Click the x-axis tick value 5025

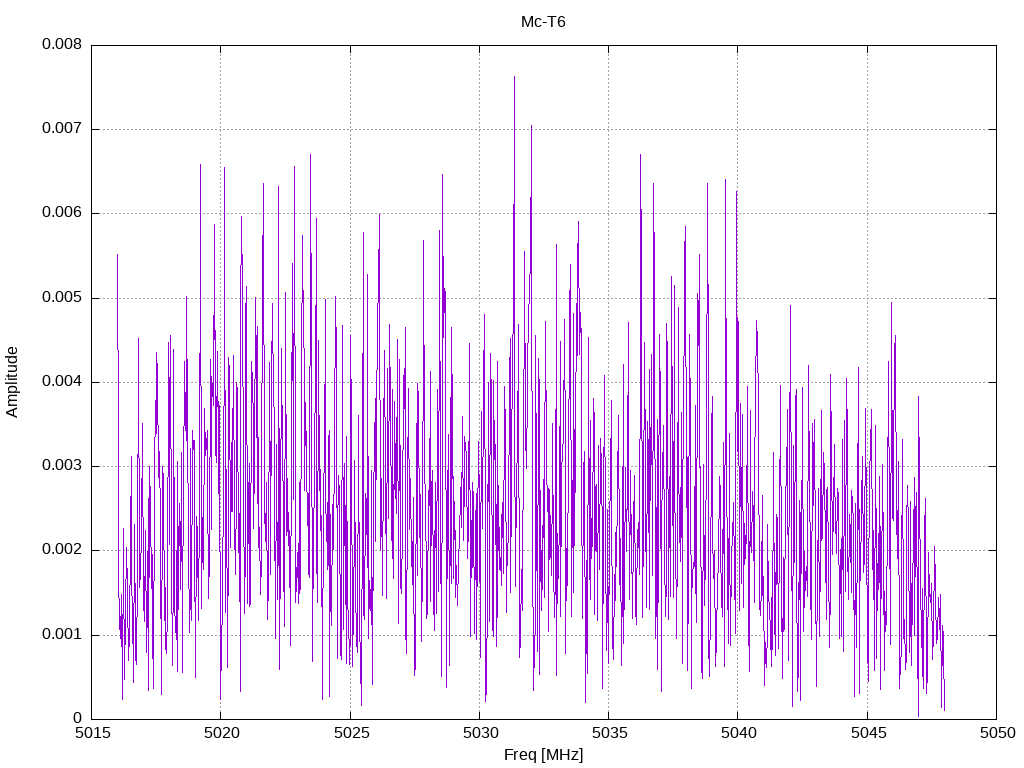pyautogui.click(x=351, y=733)
